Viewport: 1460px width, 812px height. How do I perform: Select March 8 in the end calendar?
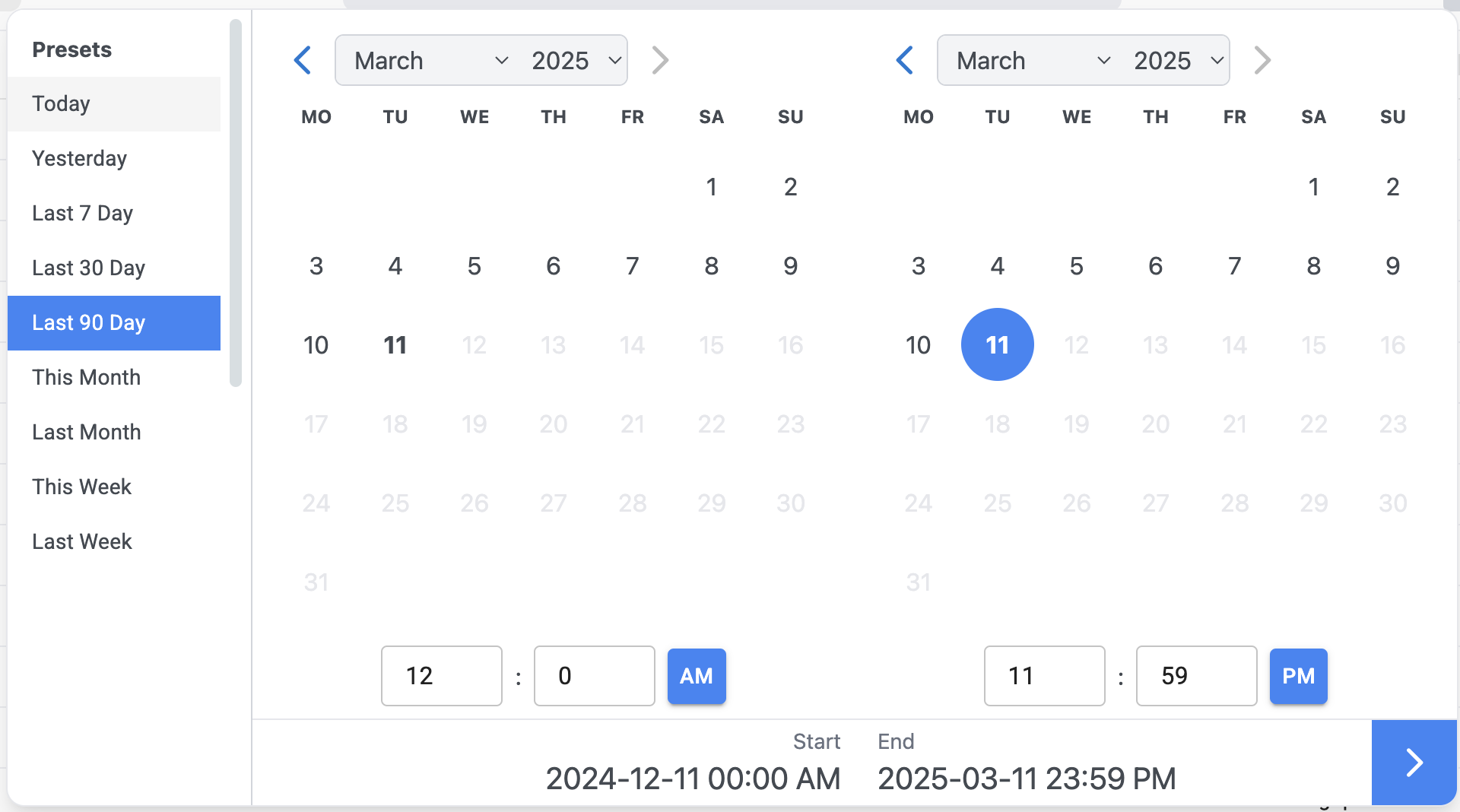[x=1314, y=266]
